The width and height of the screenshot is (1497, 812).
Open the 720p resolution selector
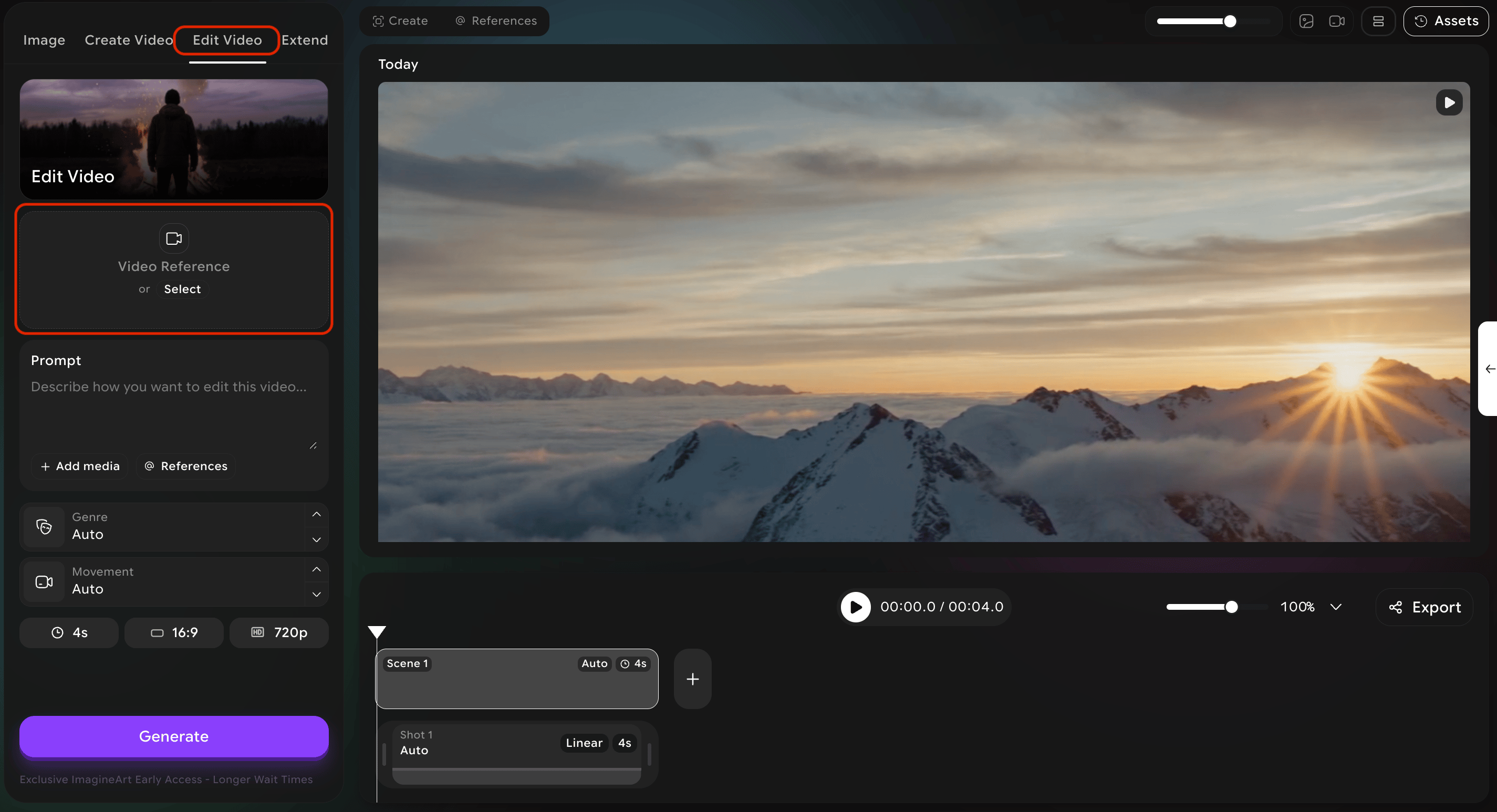(279, 633)
